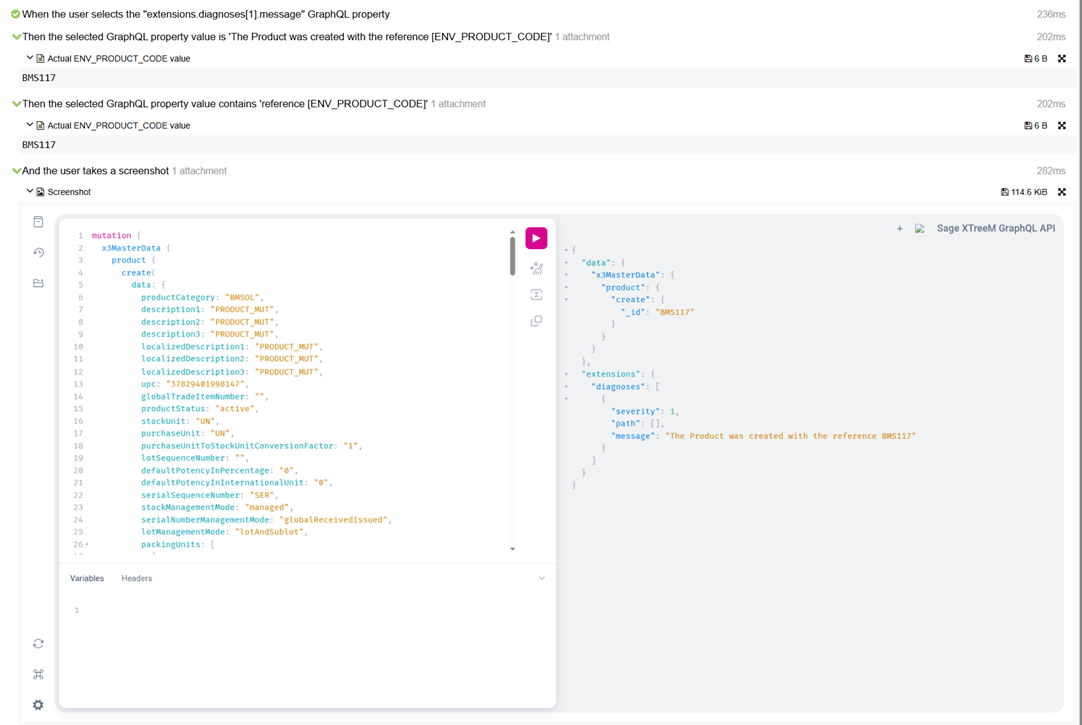This screenshot has width=1082, height=725.
Task: Click the Merge fragments icon
Action: click(x=536, y=295)
